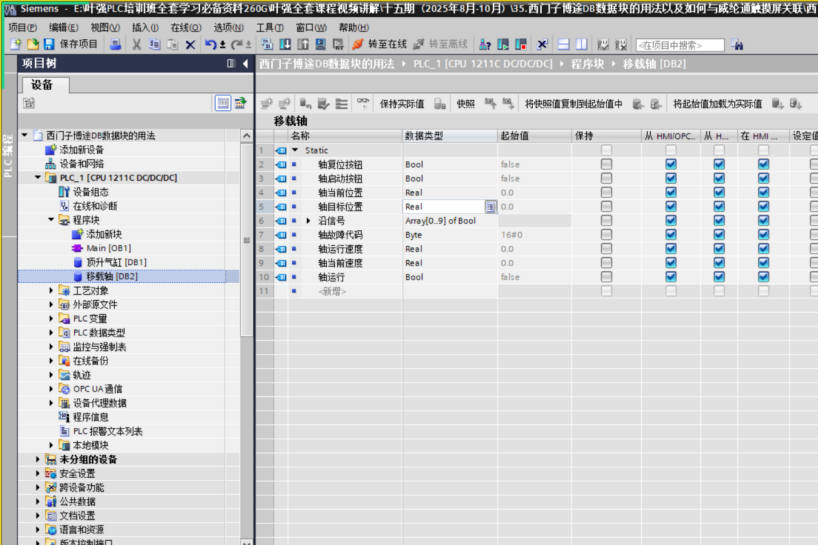The height and width of the screenshot is (546, 819).
Task: Click the Start simulation icon
Action: 321,44
